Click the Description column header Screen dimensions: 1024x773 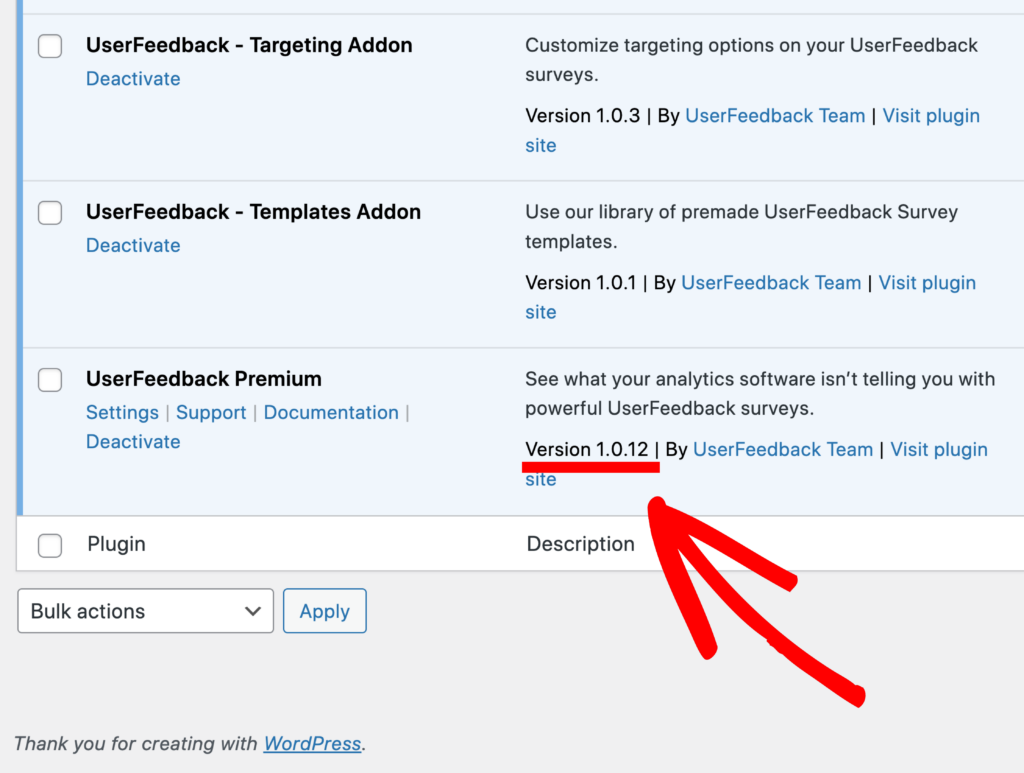click(580, 544)
